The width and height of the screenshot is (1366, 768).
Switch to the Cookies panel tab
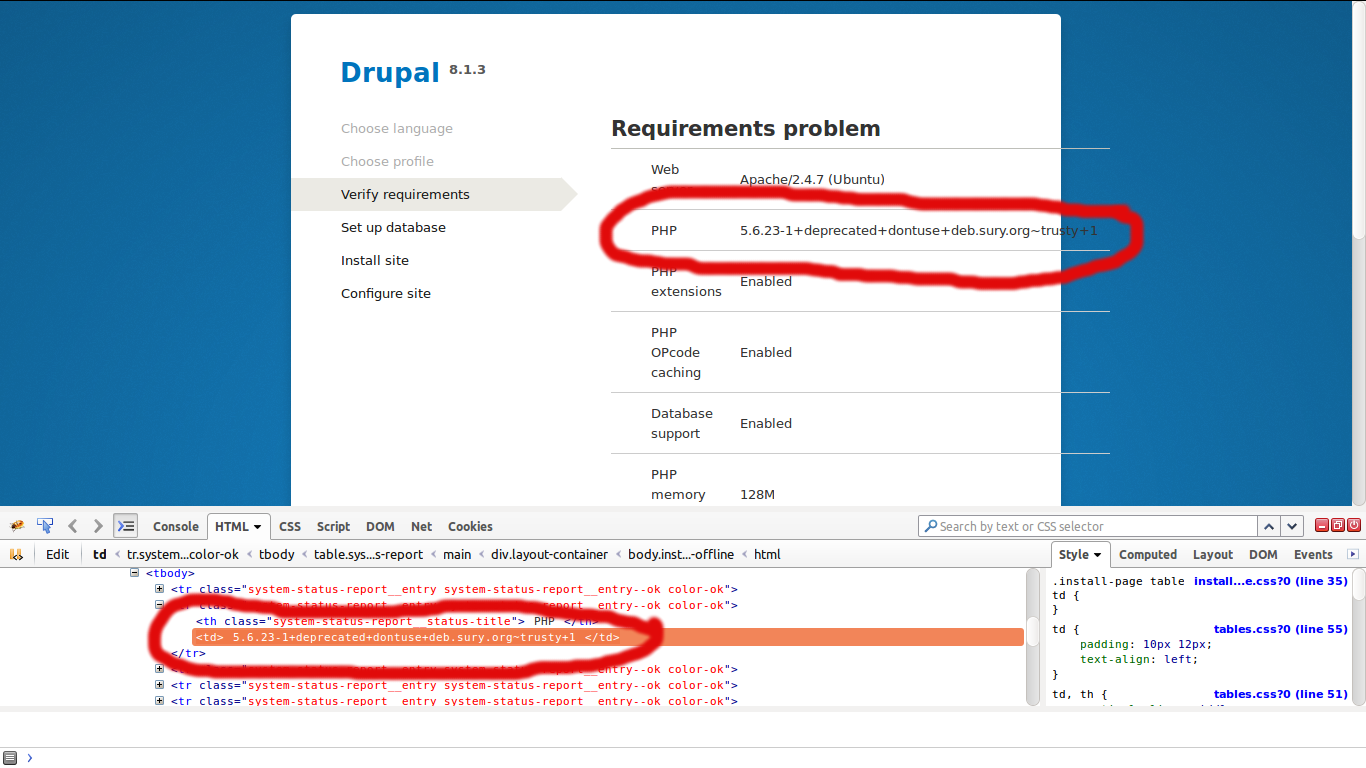[x=470, y=526]
